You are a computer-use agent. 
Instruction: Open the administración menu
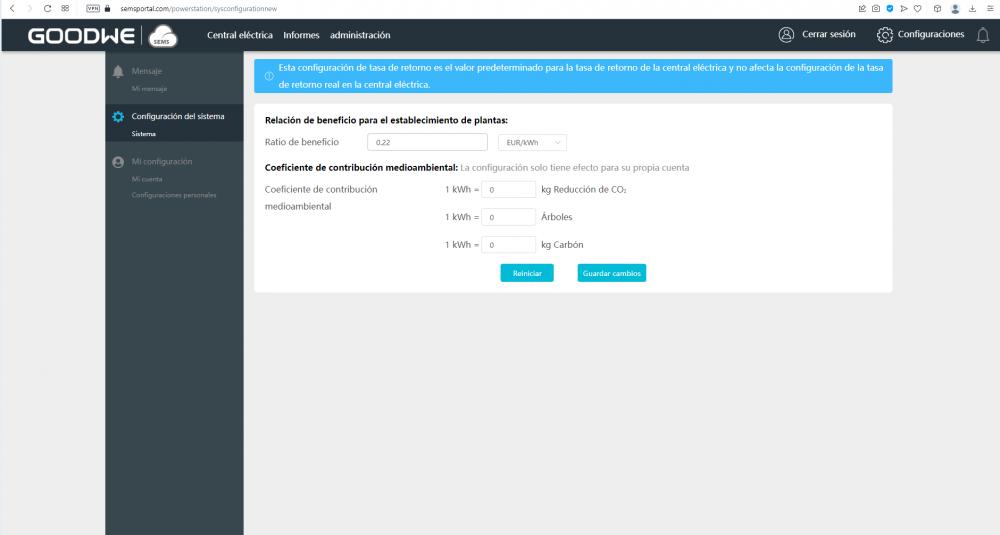tap(360, 35)
